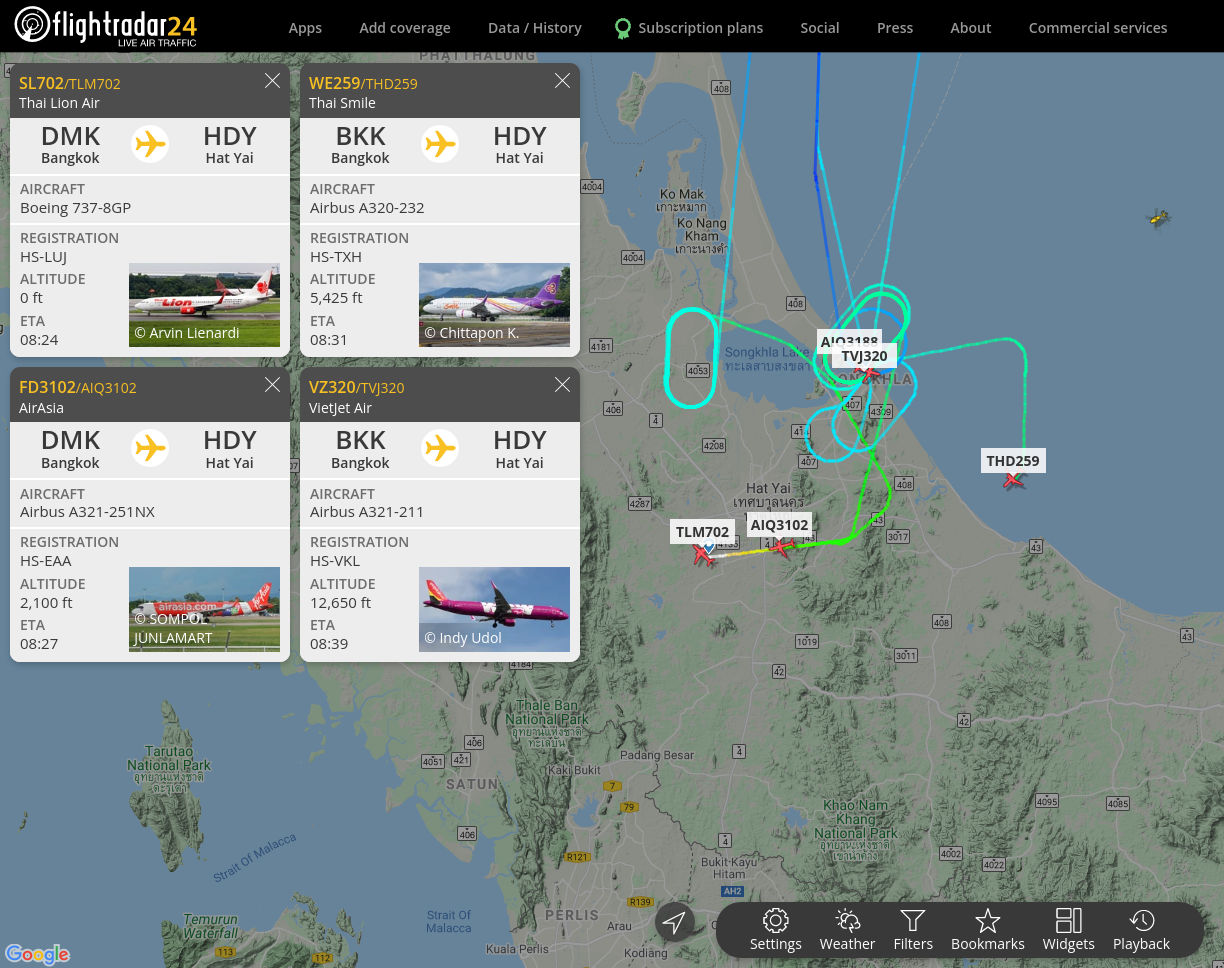Click the SL702 flight number link
1224x968 pixels.
pos(41,83)
